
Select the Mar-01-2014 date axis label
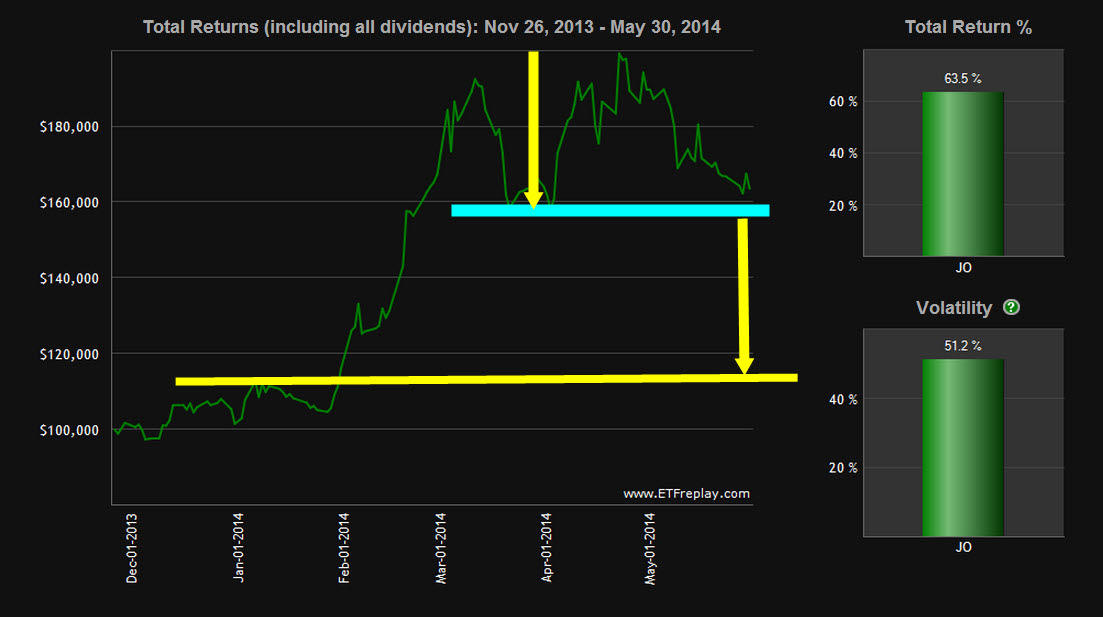coord(443,548)
